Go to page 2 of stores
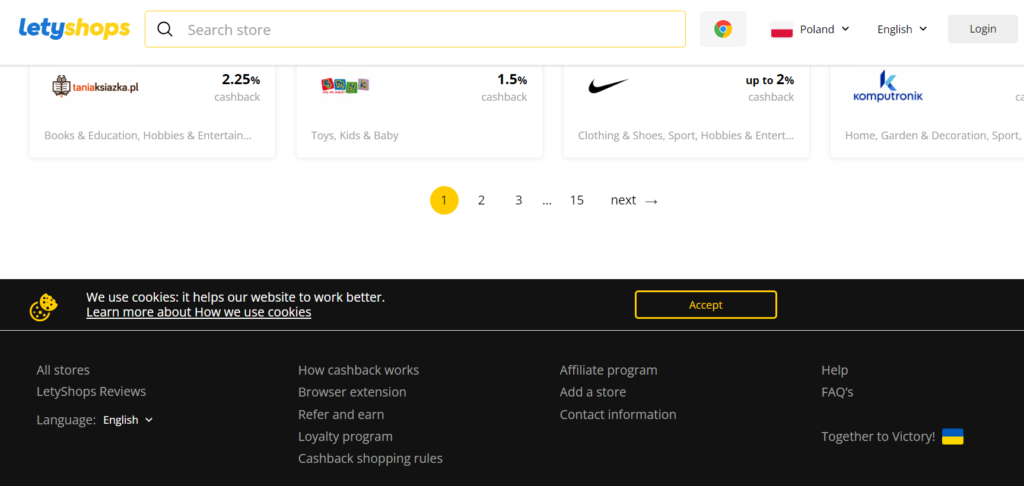Screen dimensions: 1024x486 [x=481, y=201]
